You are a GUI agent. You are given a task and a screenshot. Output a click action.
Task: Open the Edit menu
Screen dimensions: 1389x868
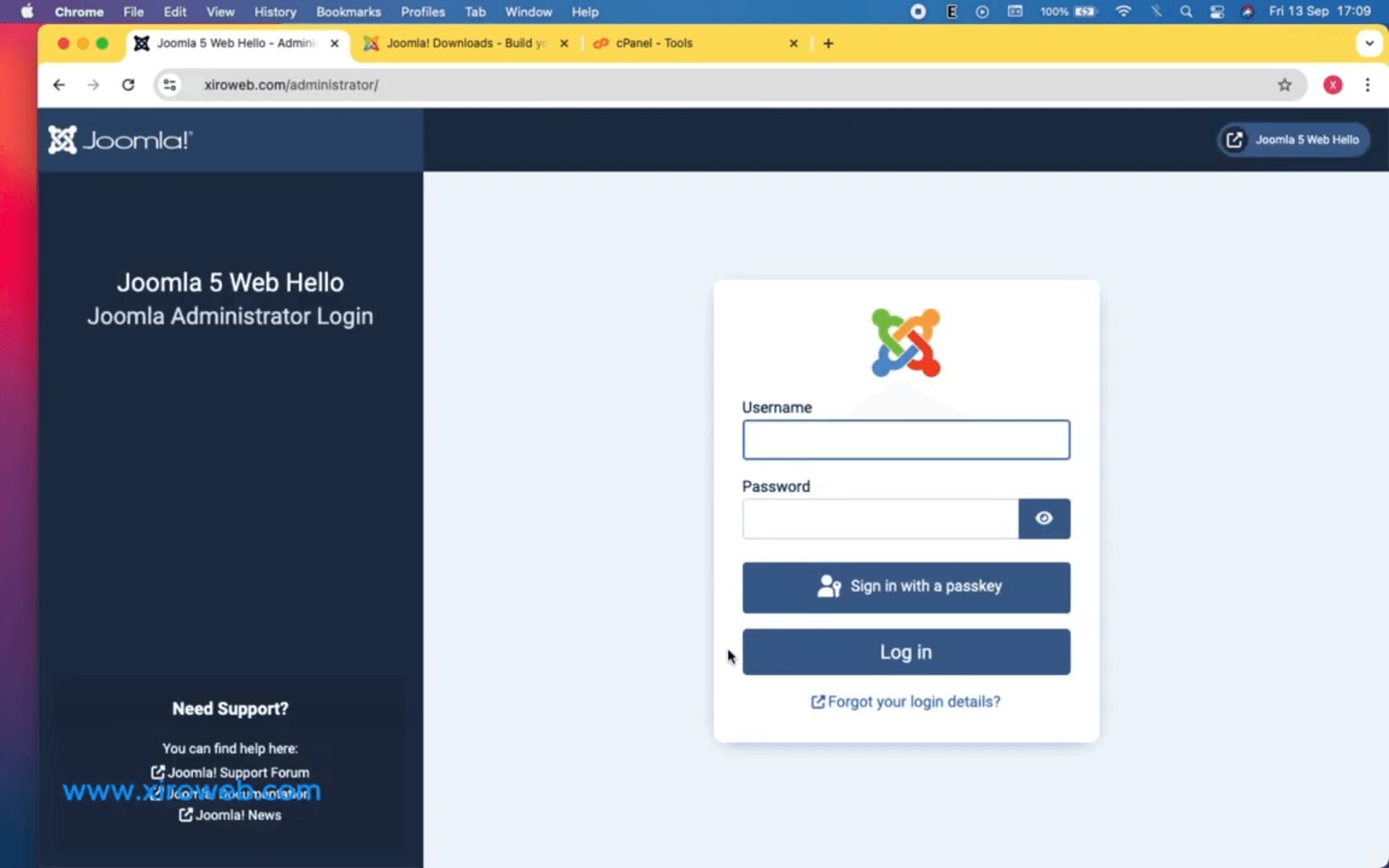[x=175, y=11]
